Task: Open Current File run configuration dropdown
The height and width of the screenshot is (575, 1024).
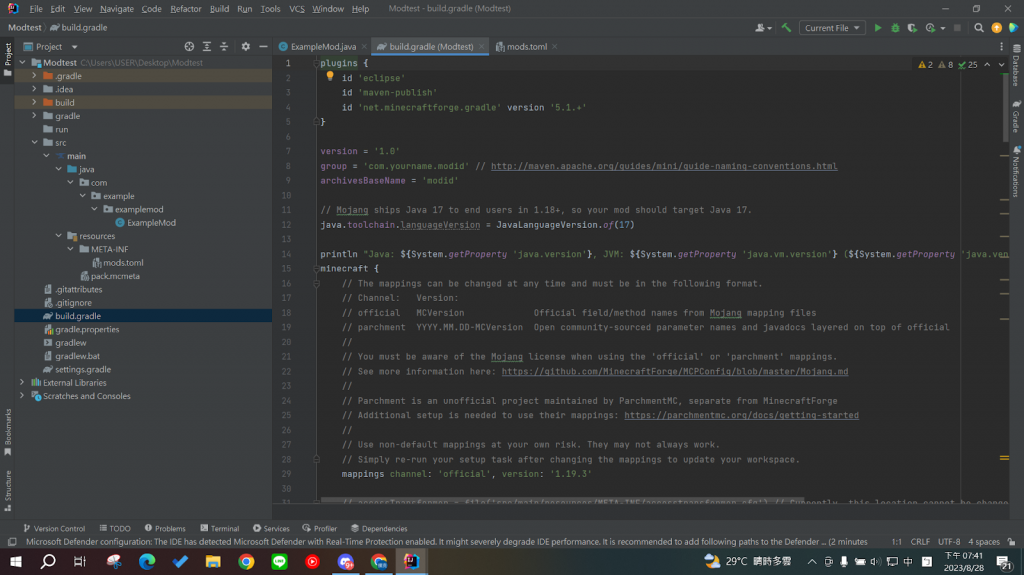Action: 832,28
